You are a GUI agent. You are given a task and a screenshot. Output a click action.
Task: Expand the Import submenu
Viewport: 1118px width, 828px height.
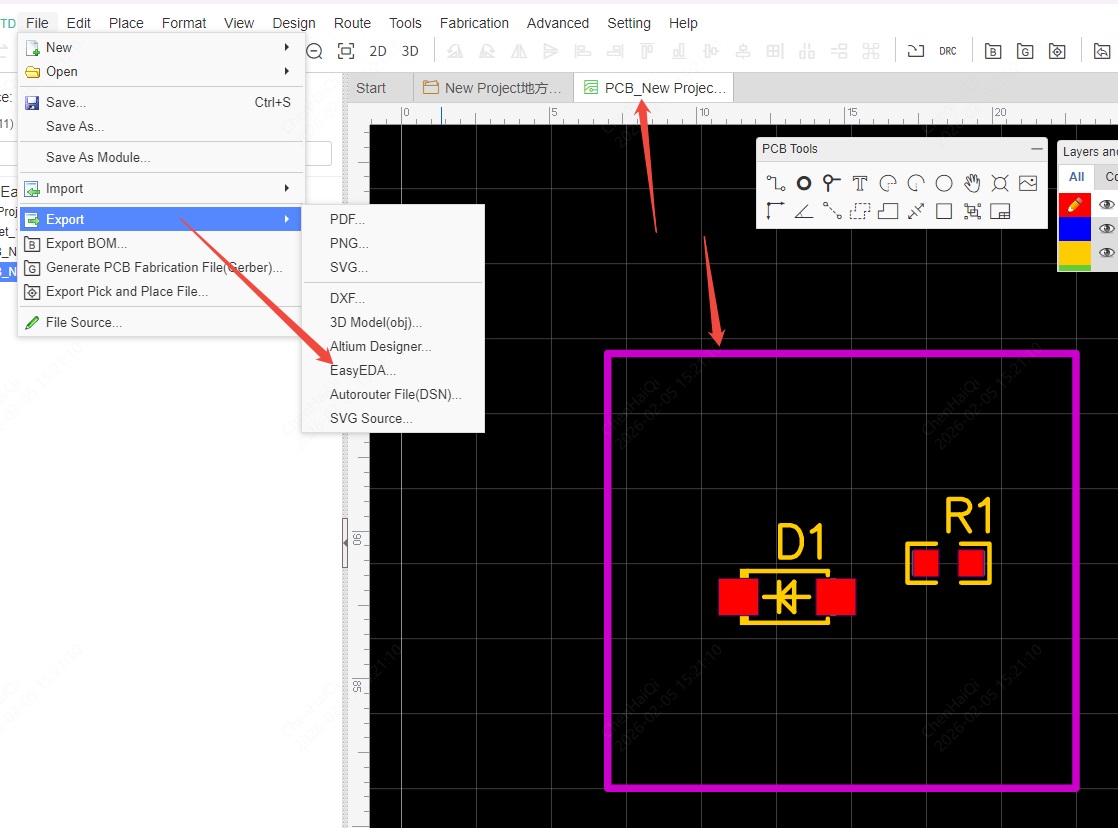287,188
